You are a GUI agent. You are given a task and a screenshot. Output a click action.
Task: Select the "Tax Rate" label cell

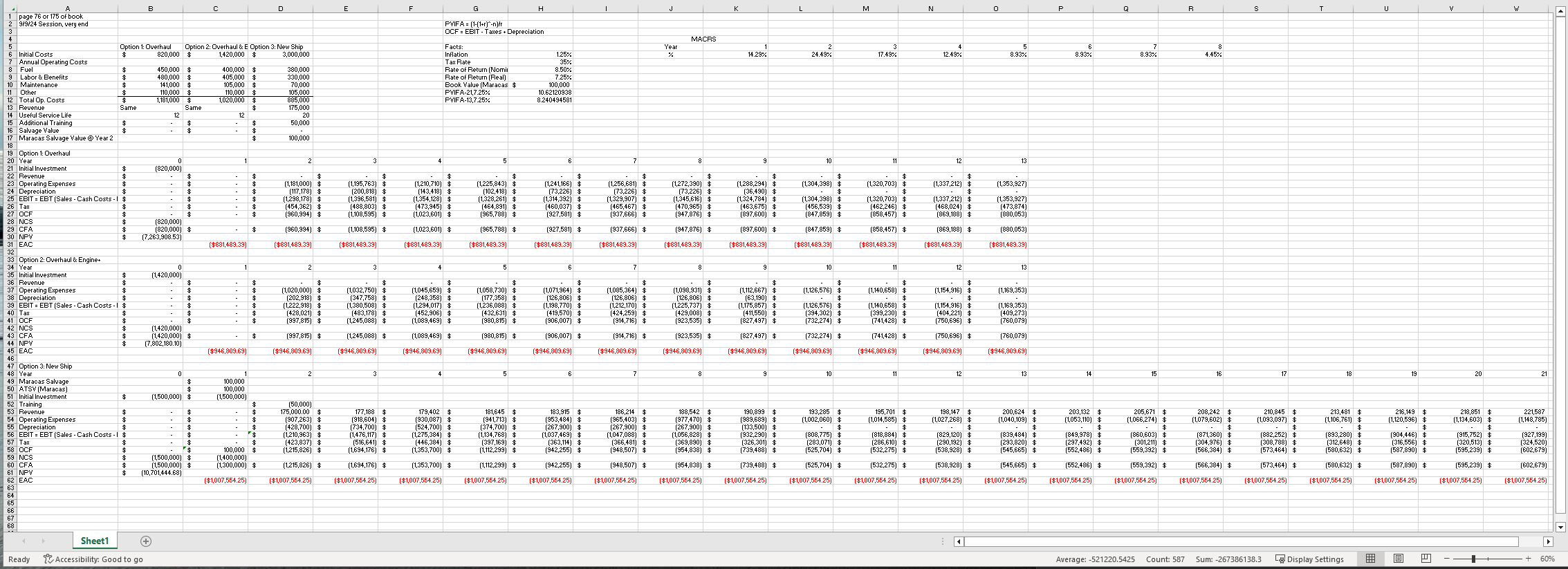[x=476, y=62]
